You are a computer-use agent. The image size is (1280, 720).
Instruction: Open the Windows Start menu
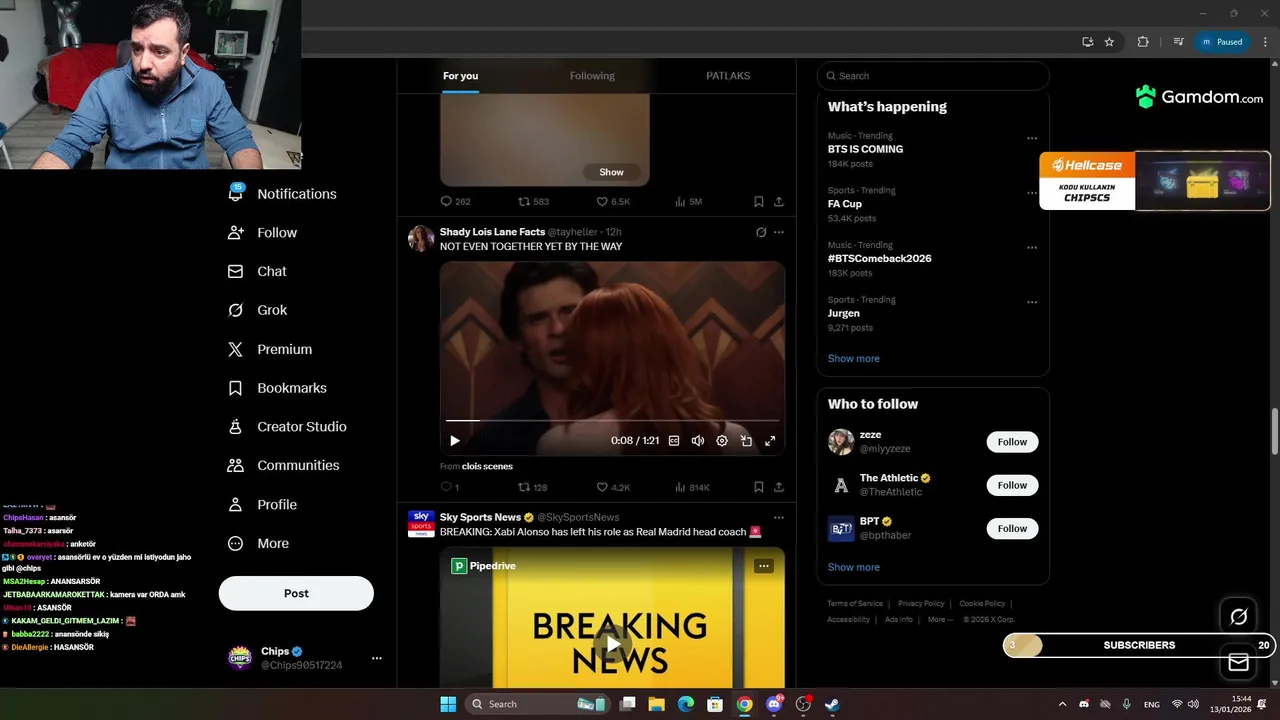point(448,704)
